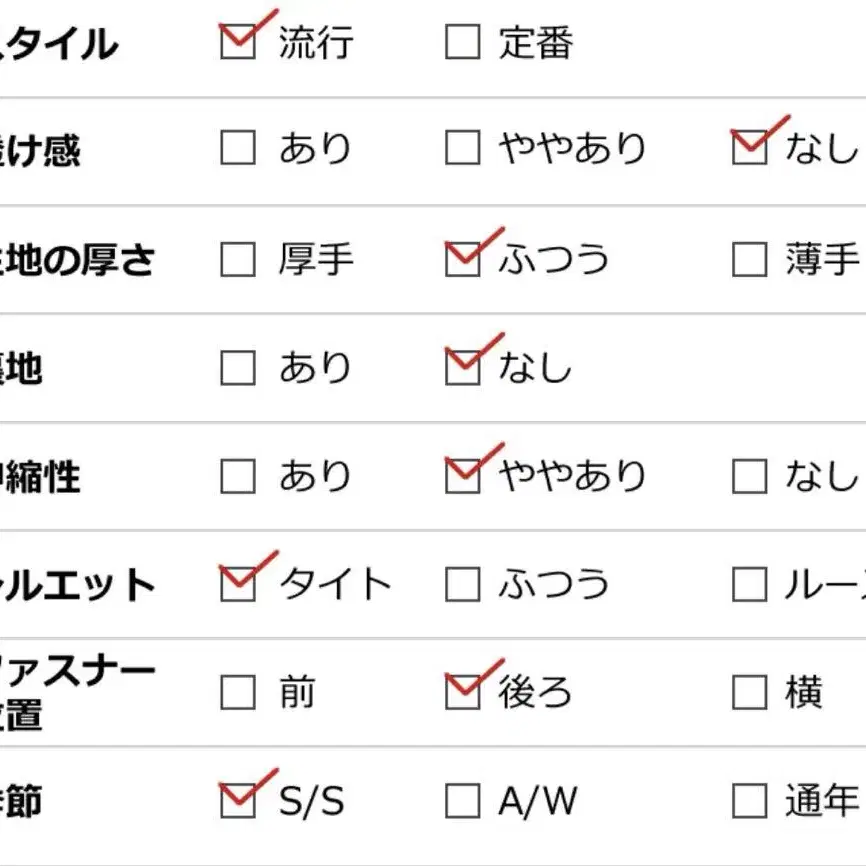Uncheck the S/S season checkbox
The image size is (866, 866).
[237, 800]
